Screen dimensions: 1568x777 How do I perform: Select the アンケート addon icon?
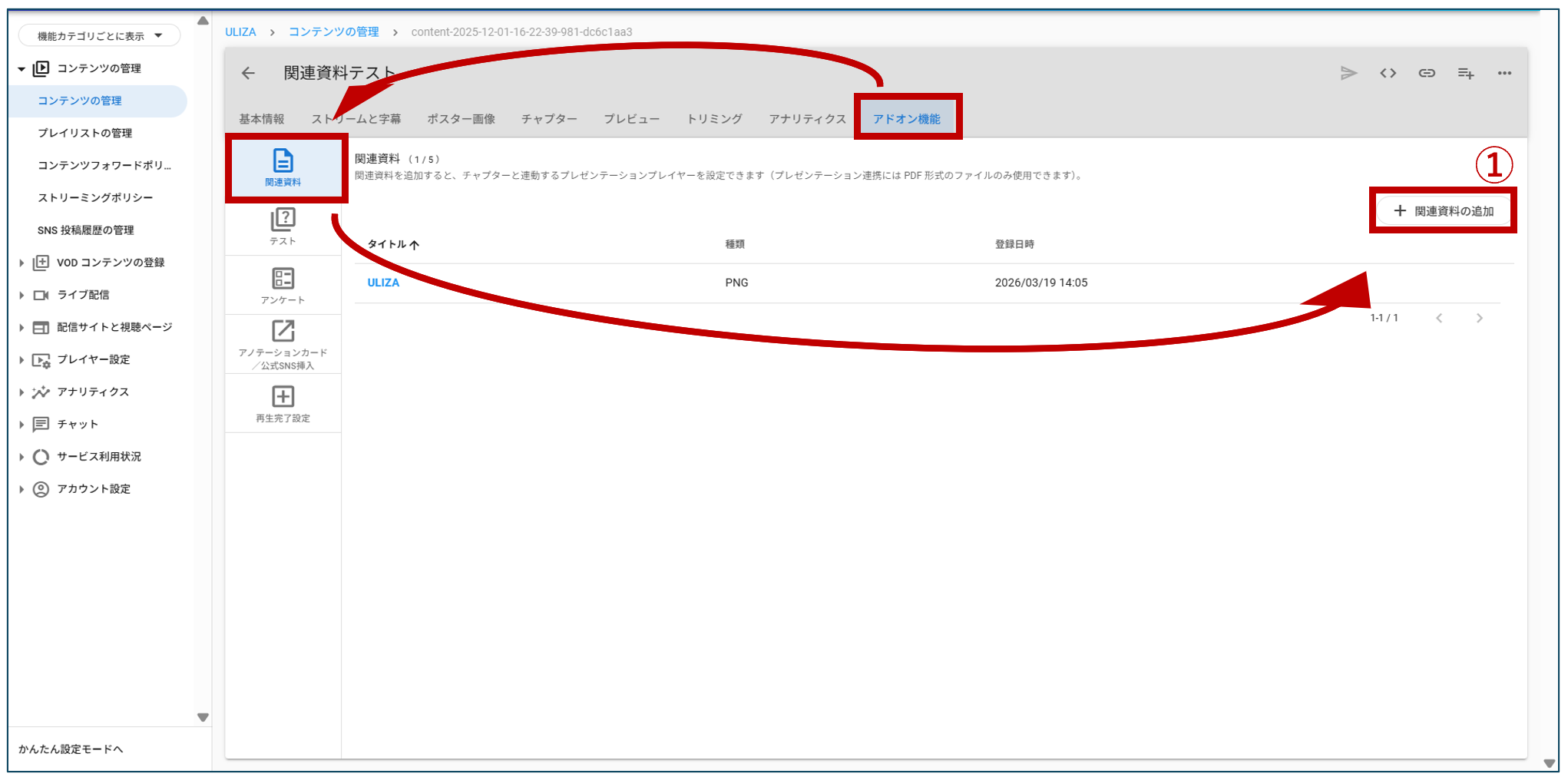click(283, 285)
